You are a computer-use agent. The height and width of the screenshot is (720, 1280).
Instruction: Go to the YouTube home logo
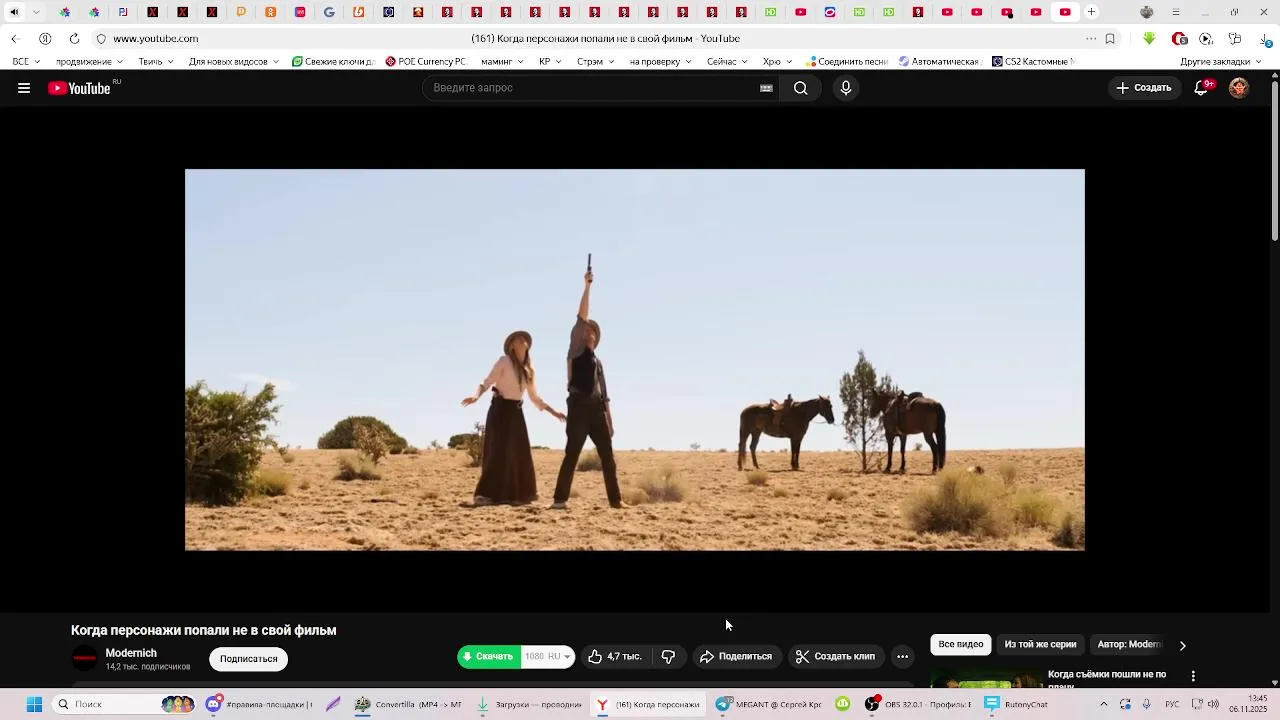[79, 88]
